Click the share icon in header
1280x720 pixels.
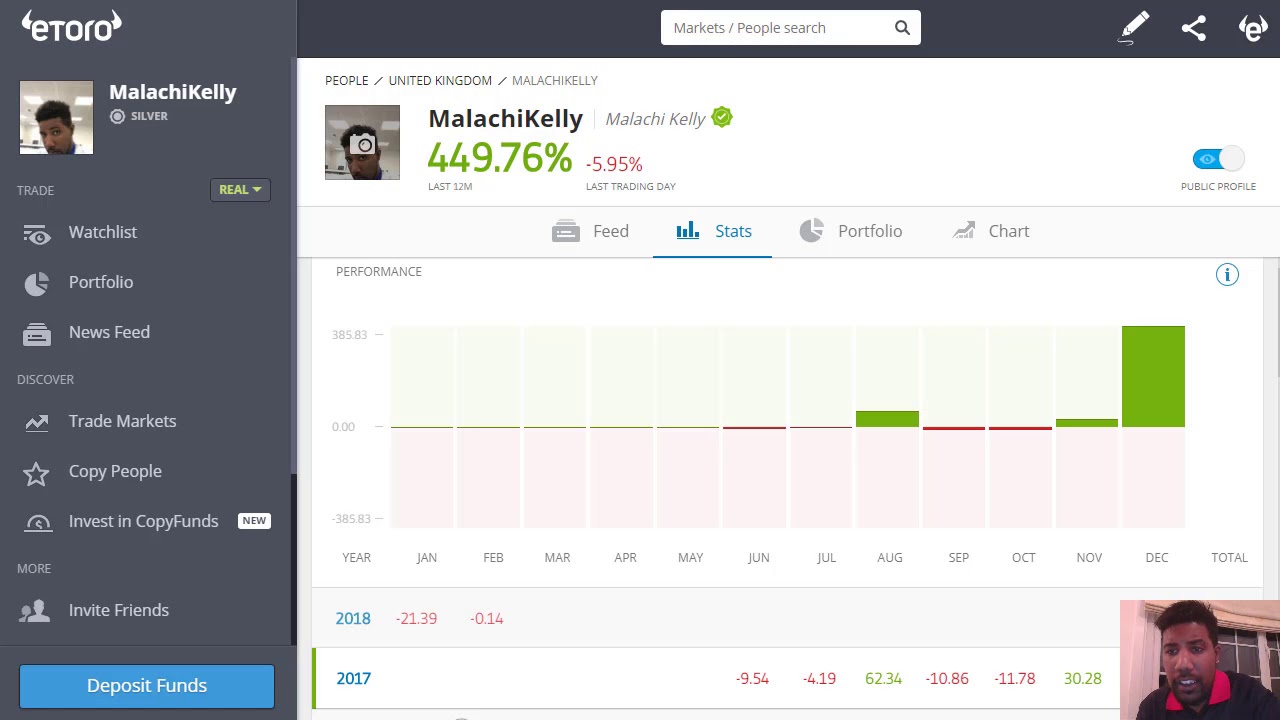[1193, 28]
